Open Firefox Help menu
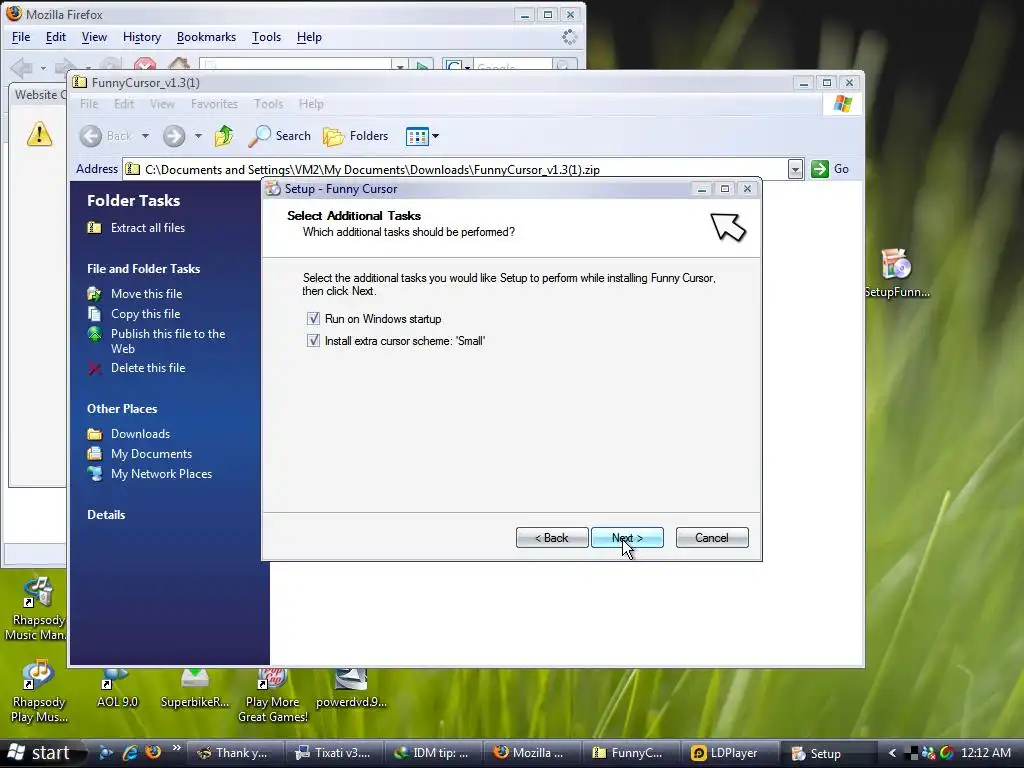The height and width of the screenshot is (768, 1024). (309, 37)
